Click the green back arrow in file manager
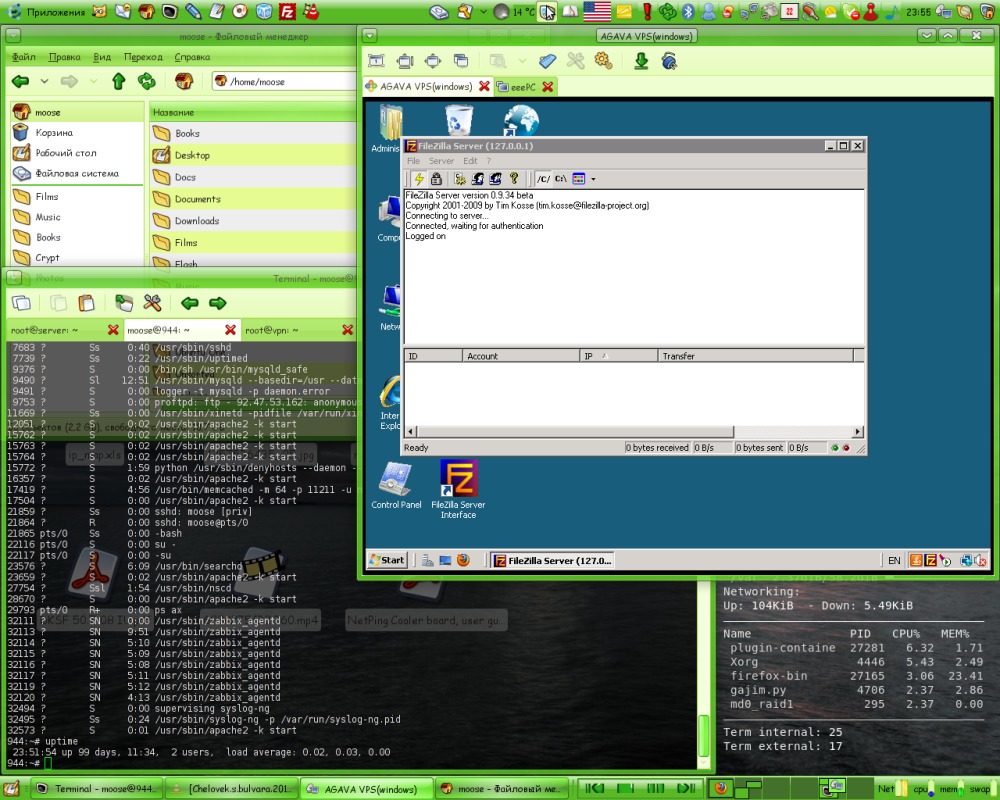 20,81
